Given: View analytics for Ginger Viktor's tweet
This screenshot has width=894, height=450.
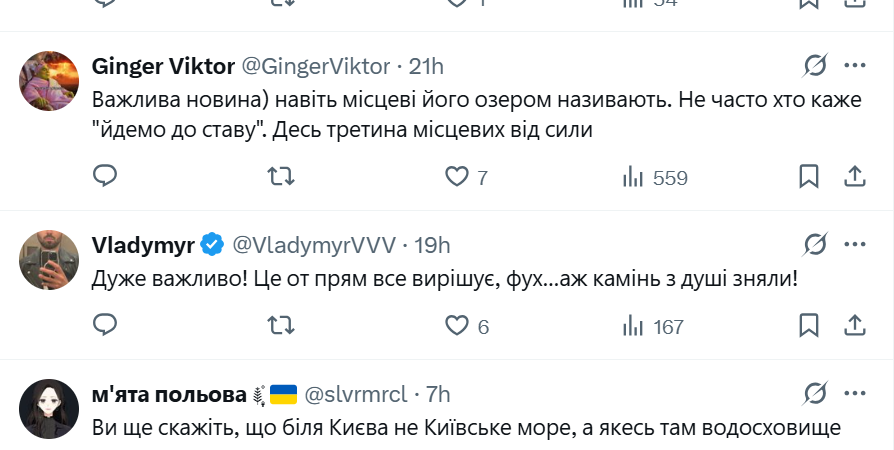Looking at the screenshot, I should (633, 177).
